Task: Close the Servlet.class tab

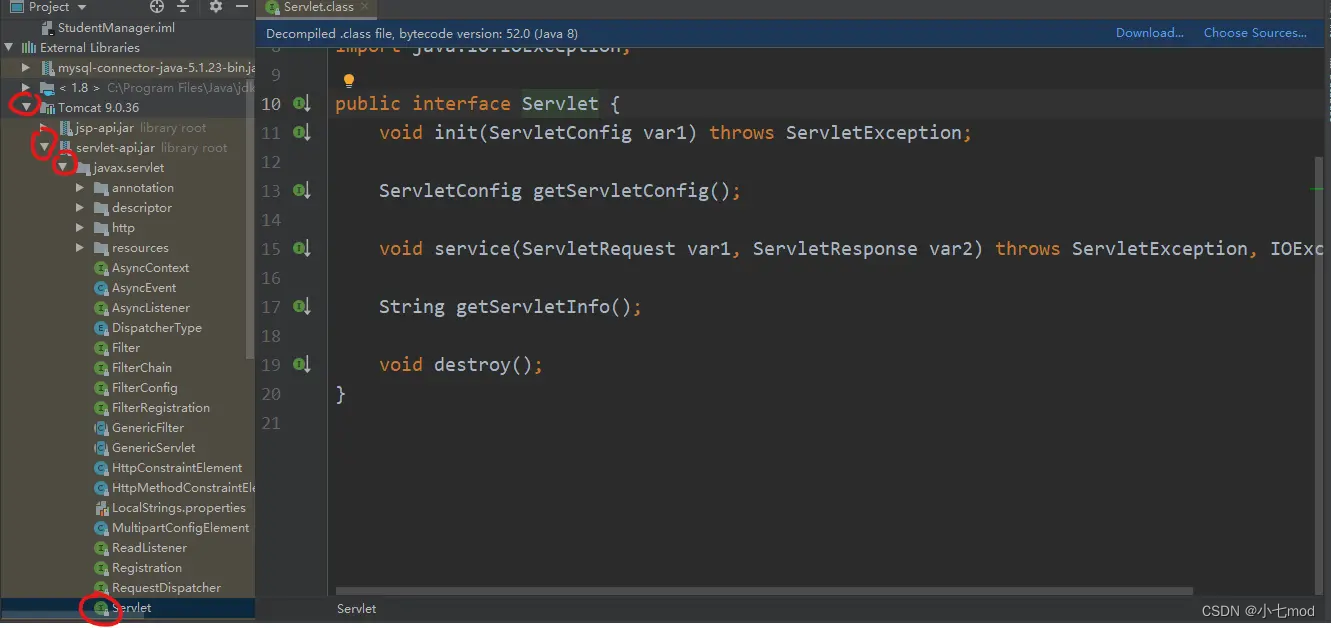Action: coord(364,8)
